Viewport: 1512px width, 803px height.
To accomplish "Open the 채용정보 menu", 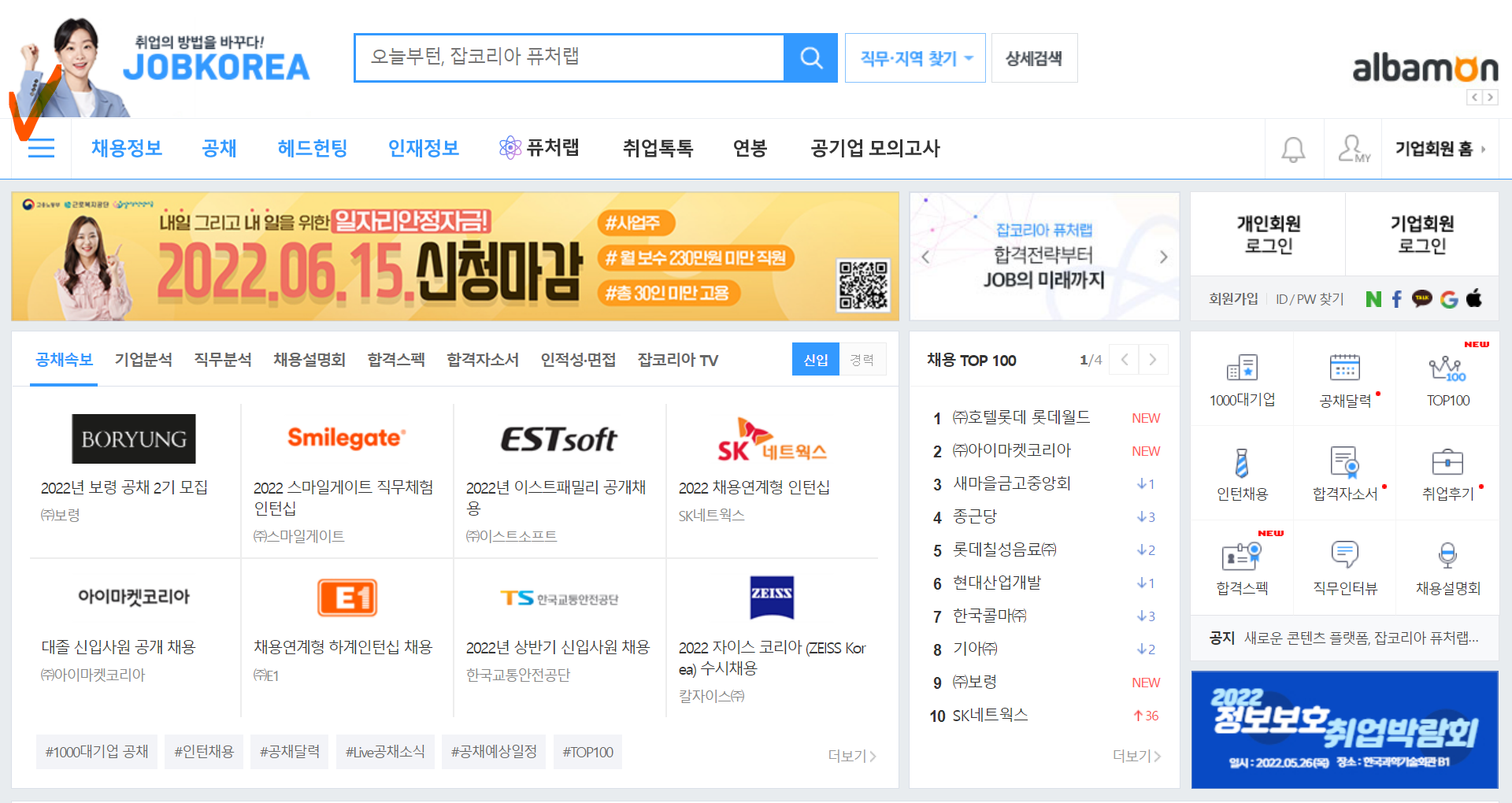I will [x=126, y=148].
